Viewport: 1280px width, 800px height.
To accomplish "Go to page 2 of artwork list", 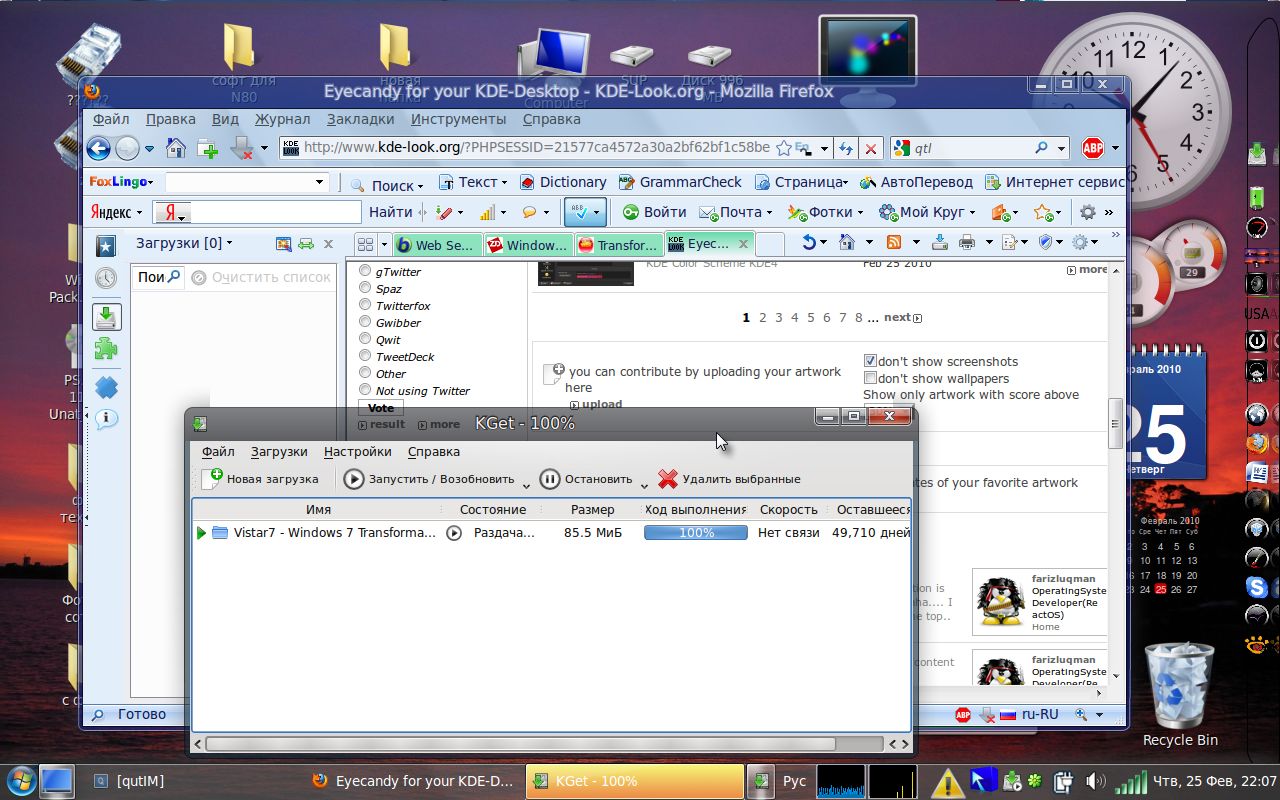I will (x=762, y=318).
